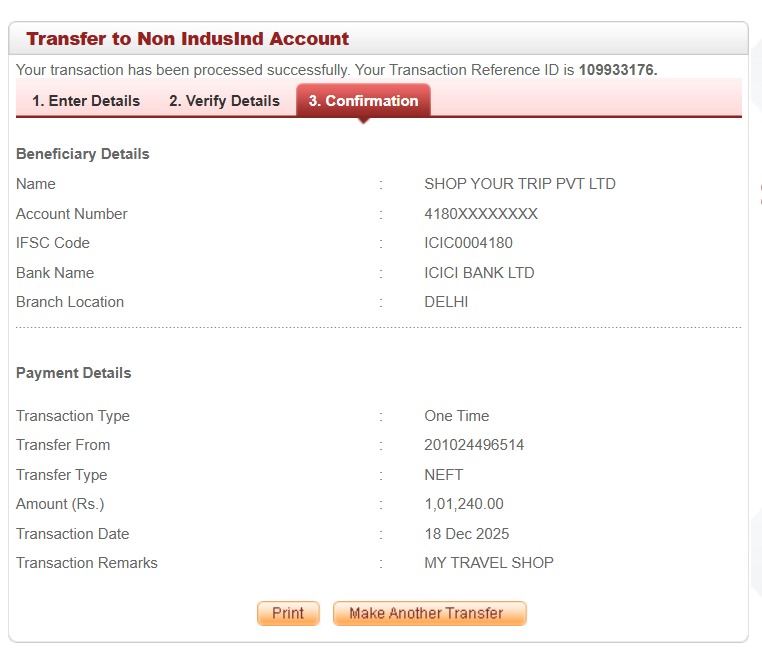
Task: Go to the Enter Details step tab
Action: (86, 101)
